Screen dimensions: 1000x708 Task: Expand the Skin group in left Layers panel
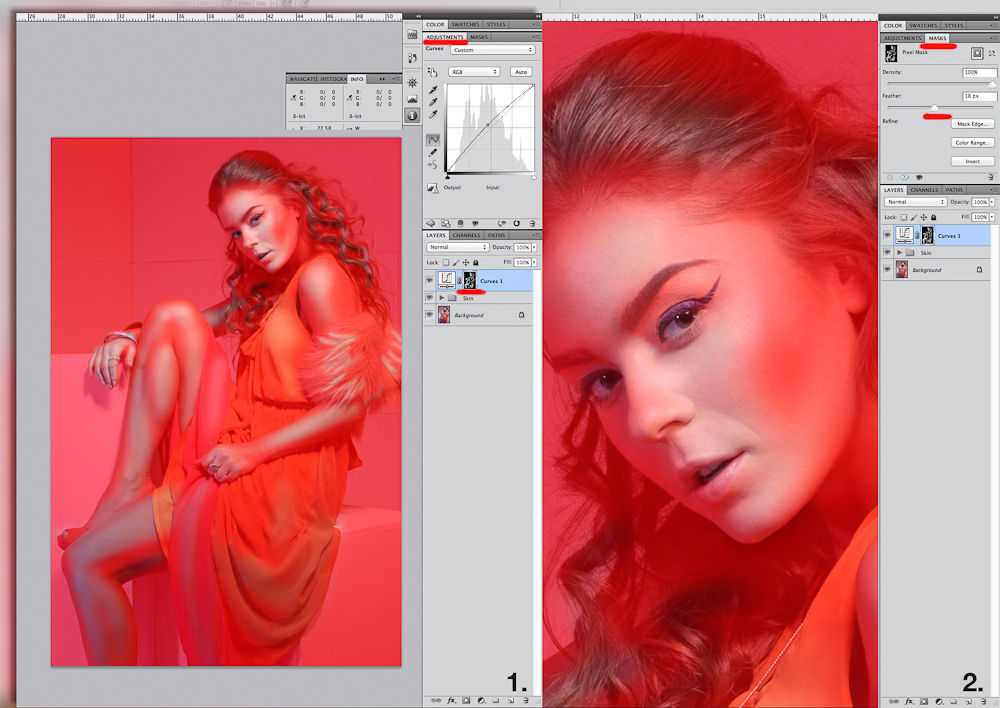442,298
